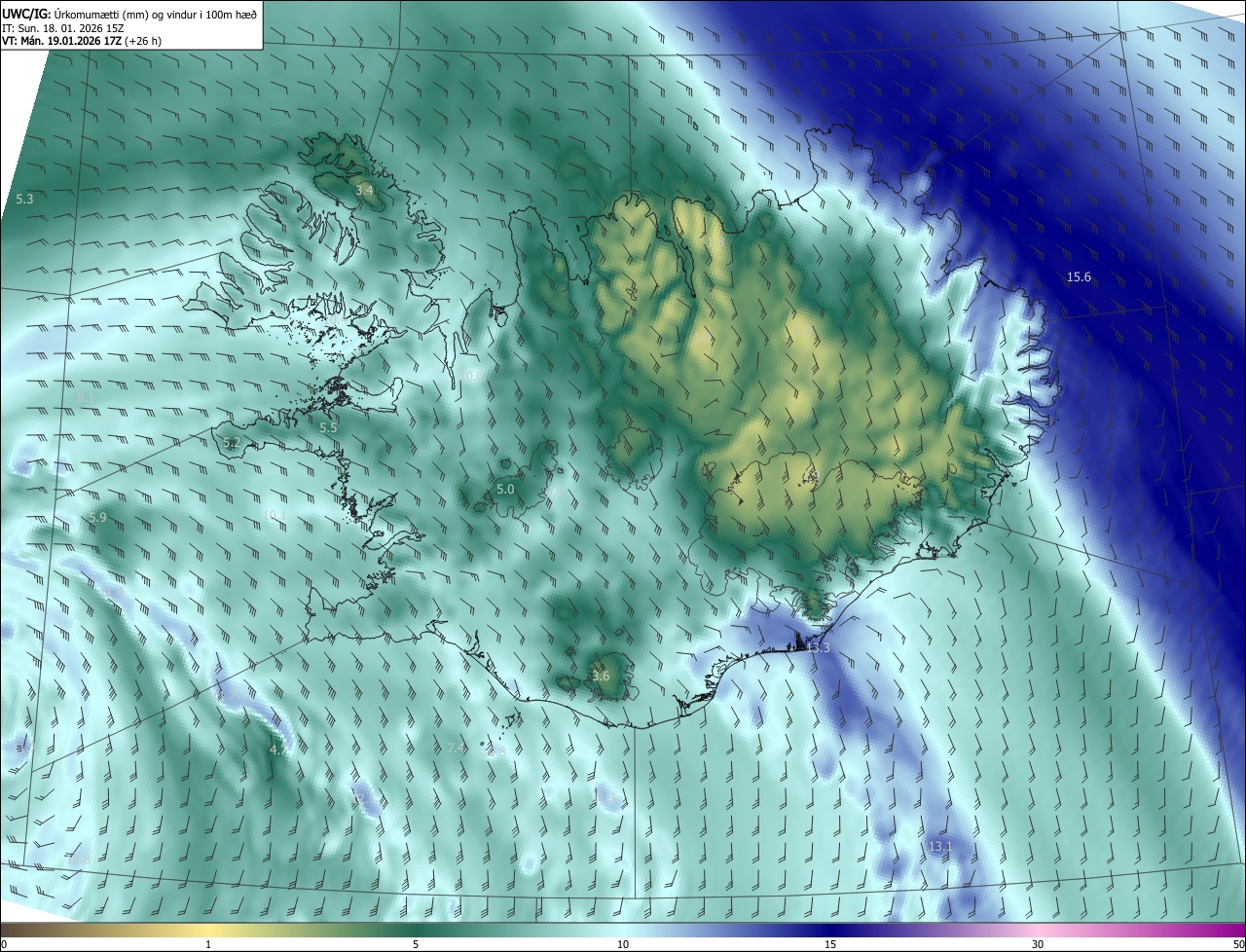Click the 5.0 value label

click(505, 489)
